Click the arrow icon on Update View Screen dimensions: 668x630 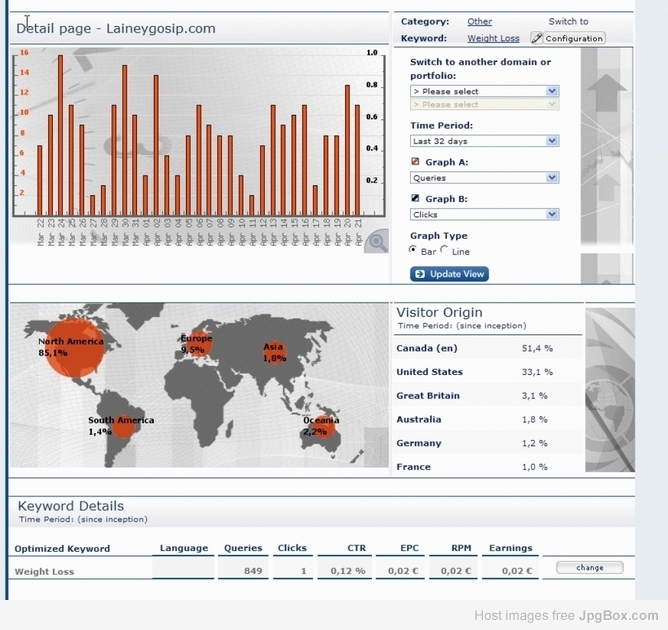(x=420, y=274)
